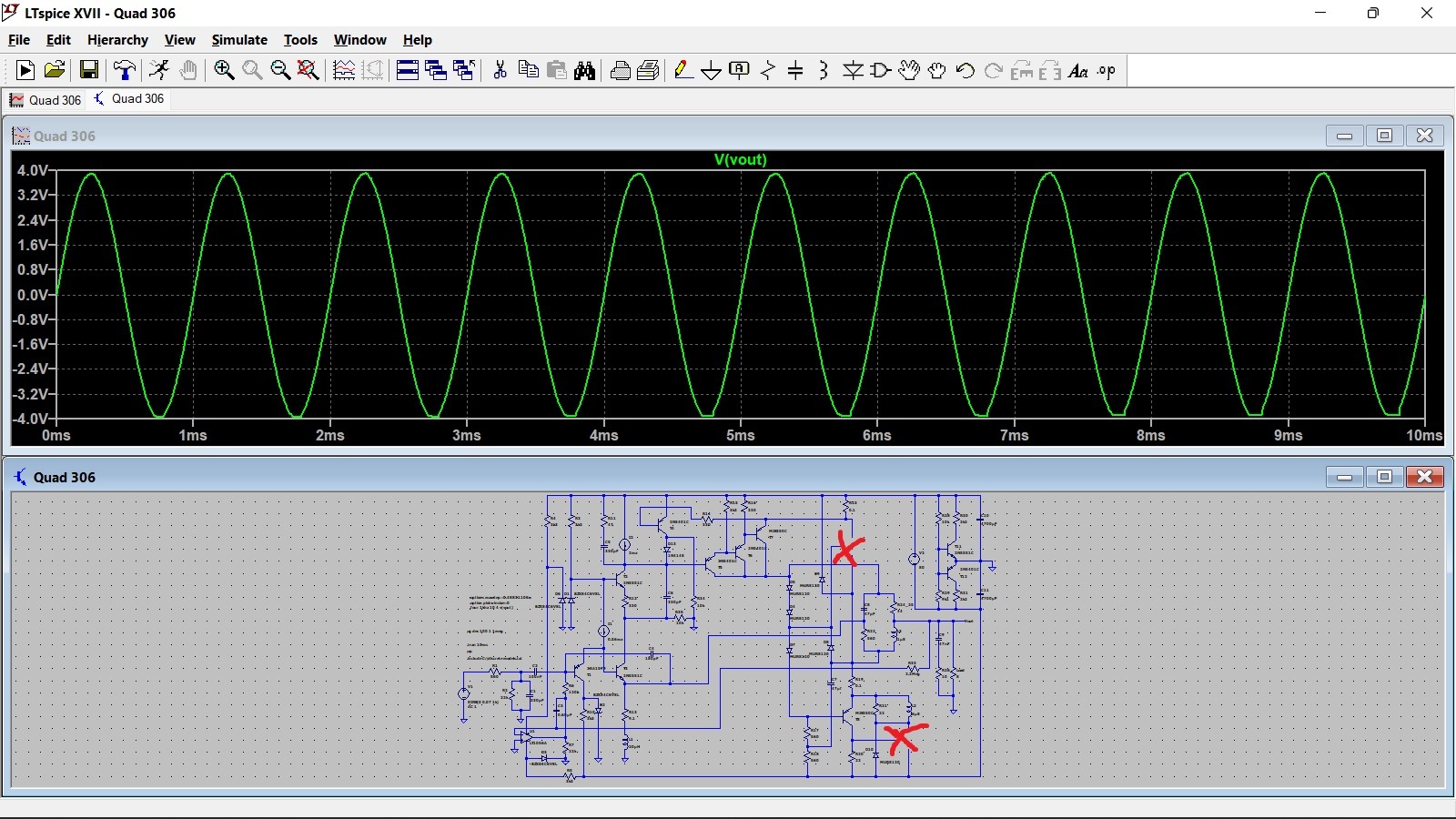Screen dimensions: 1456x819
Task: Click the 0.0V vertical axis label
Action: (x=32, y=295)
